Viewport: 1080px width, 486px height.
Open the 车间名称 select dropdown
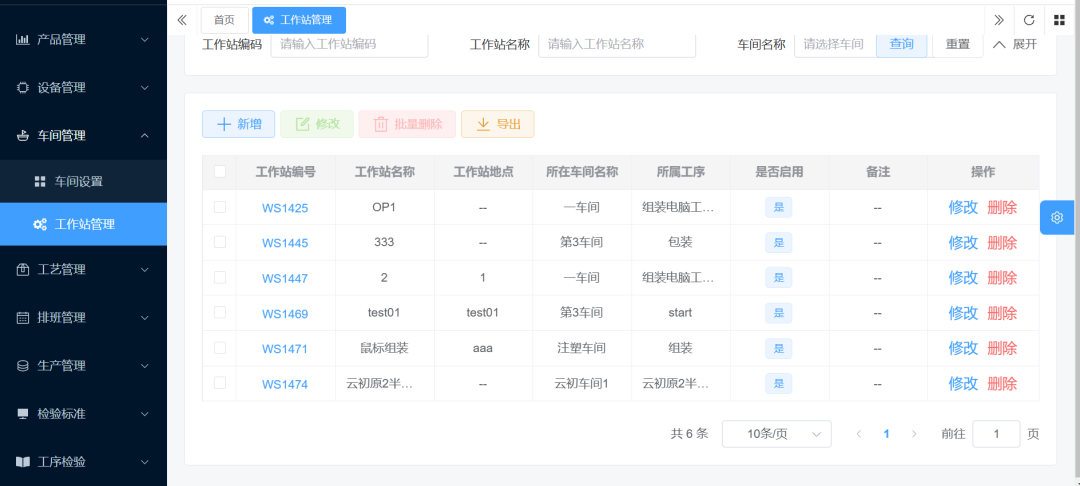tap(834, 44)
